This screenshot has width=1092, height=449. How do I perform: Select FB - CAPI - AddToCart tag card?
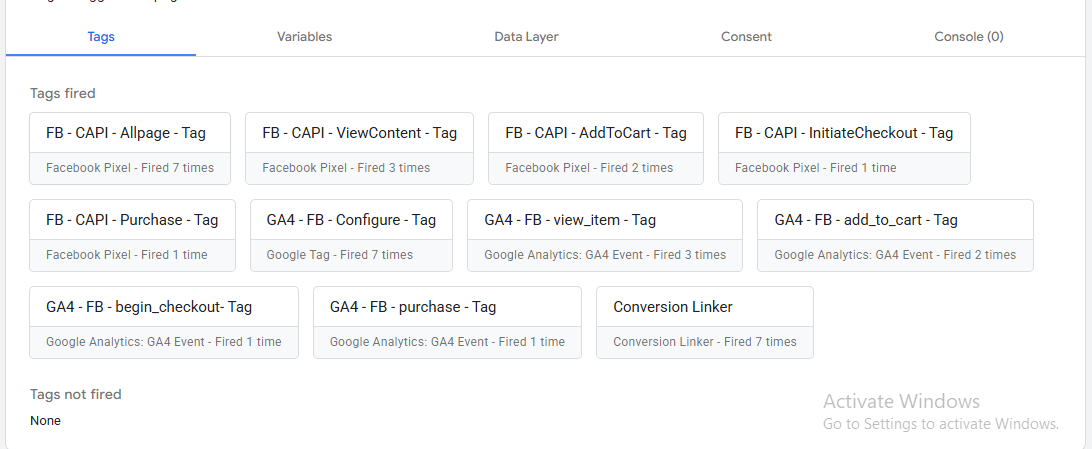tap(595, 148)
